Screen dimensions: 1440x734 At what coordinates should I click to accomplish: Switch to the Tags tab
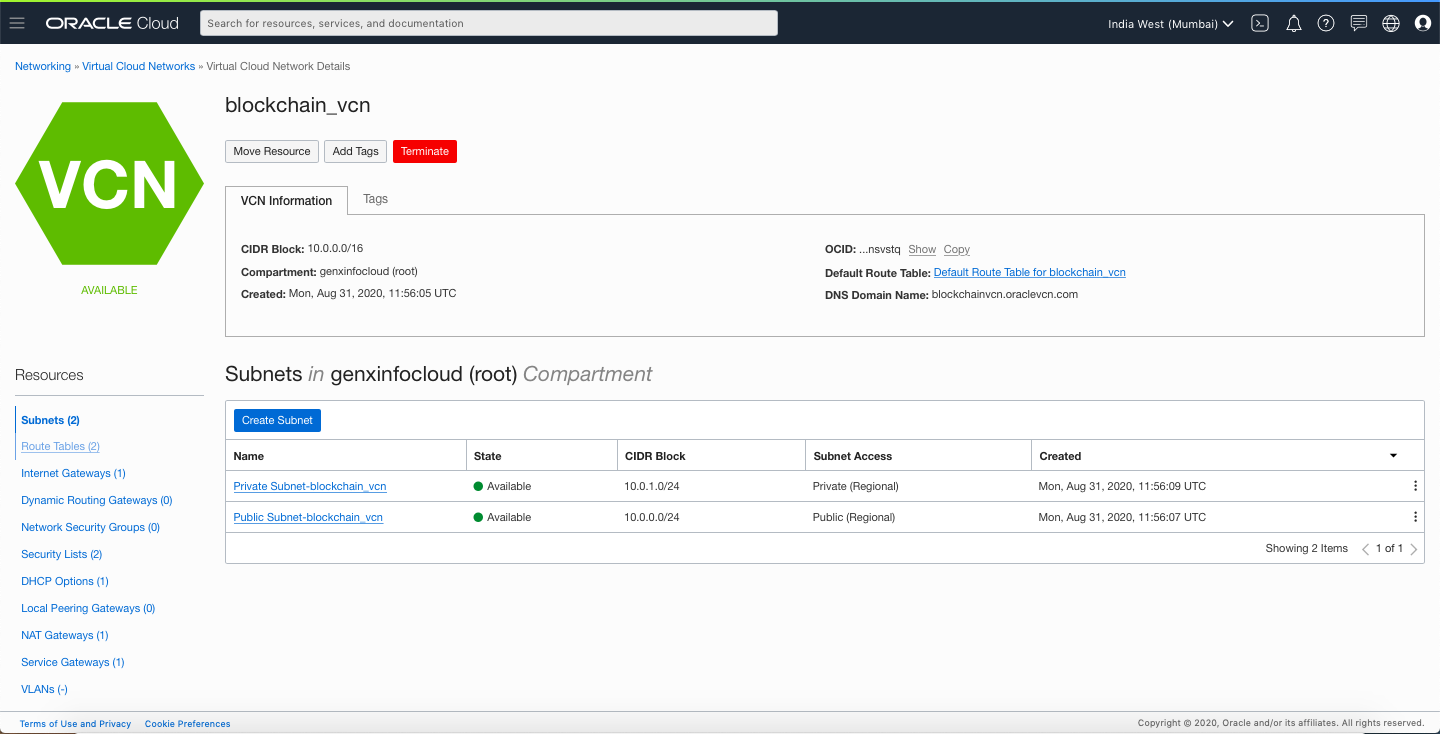point(375,199)
